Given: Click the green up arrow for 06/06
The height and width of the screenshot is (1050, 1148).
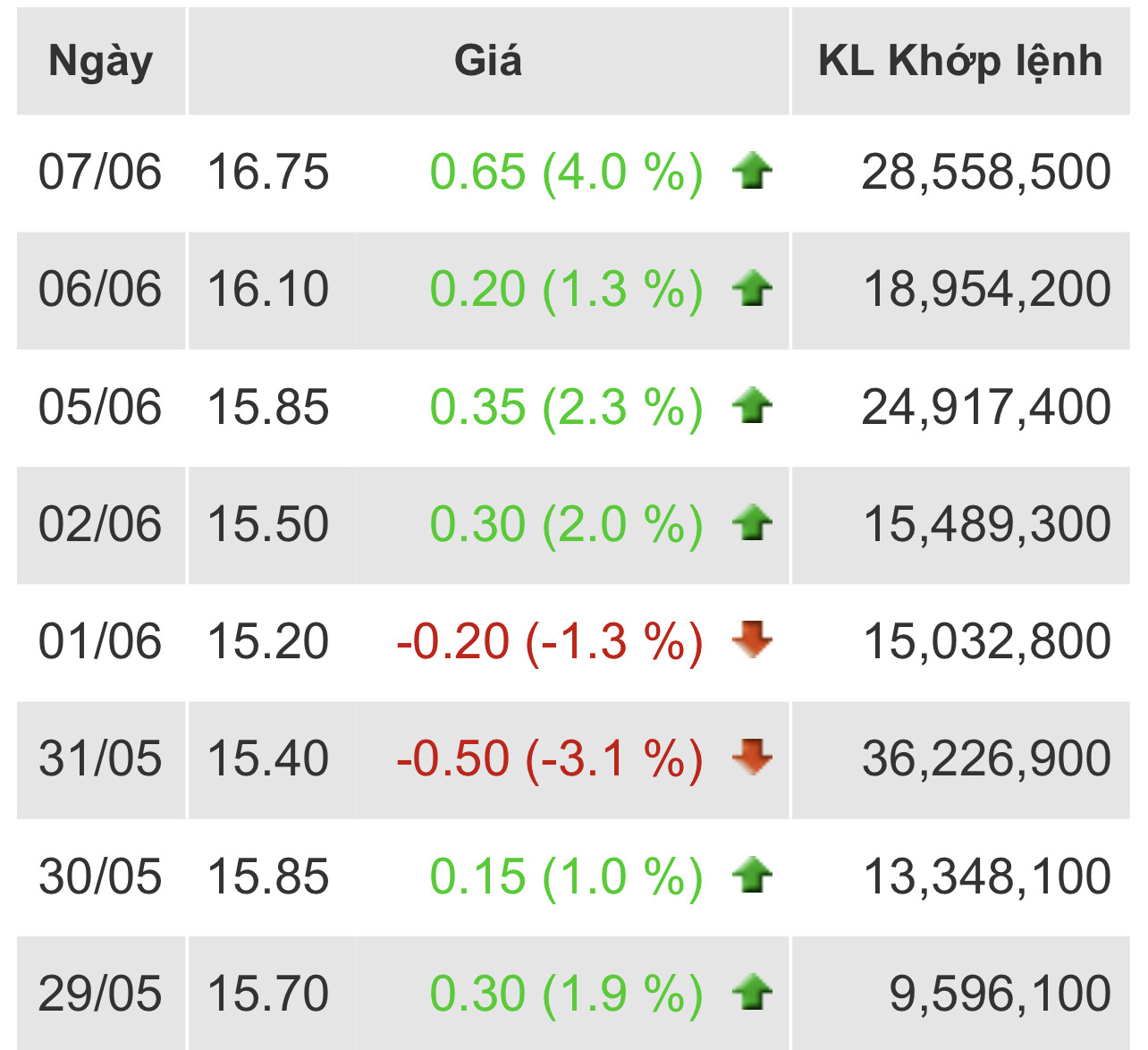Looking at the screenshot, I should (x=752, y=289).
